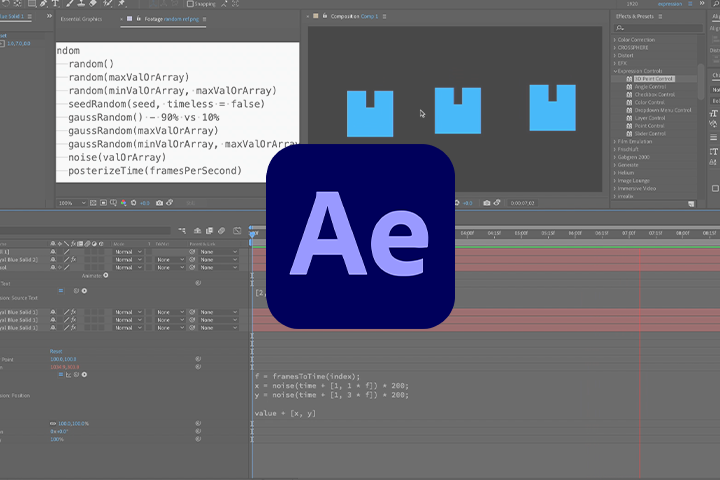Select the Puppet Pin tool
This screenshot has width=720, height=480.
122,3
